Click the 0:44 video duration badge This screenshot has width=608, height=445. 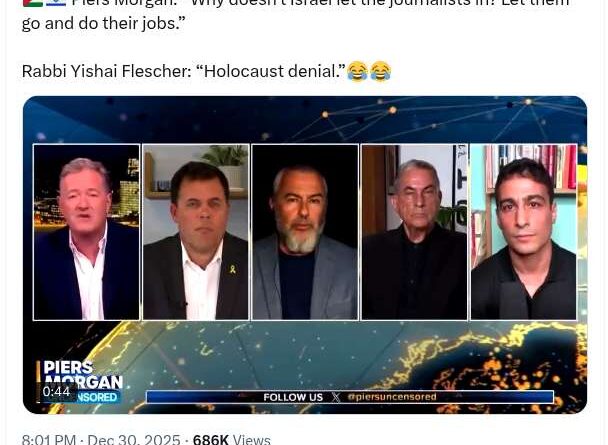tap(57, 392)
